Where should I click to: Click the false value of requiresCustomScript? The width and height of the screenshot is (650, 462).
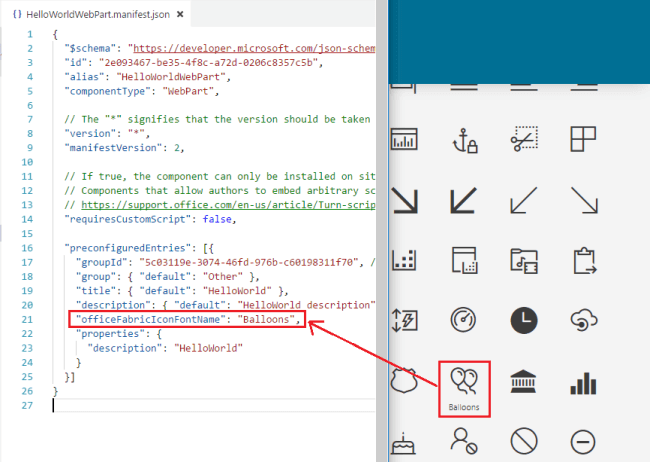pyautogui.click(x=217, y=219)
